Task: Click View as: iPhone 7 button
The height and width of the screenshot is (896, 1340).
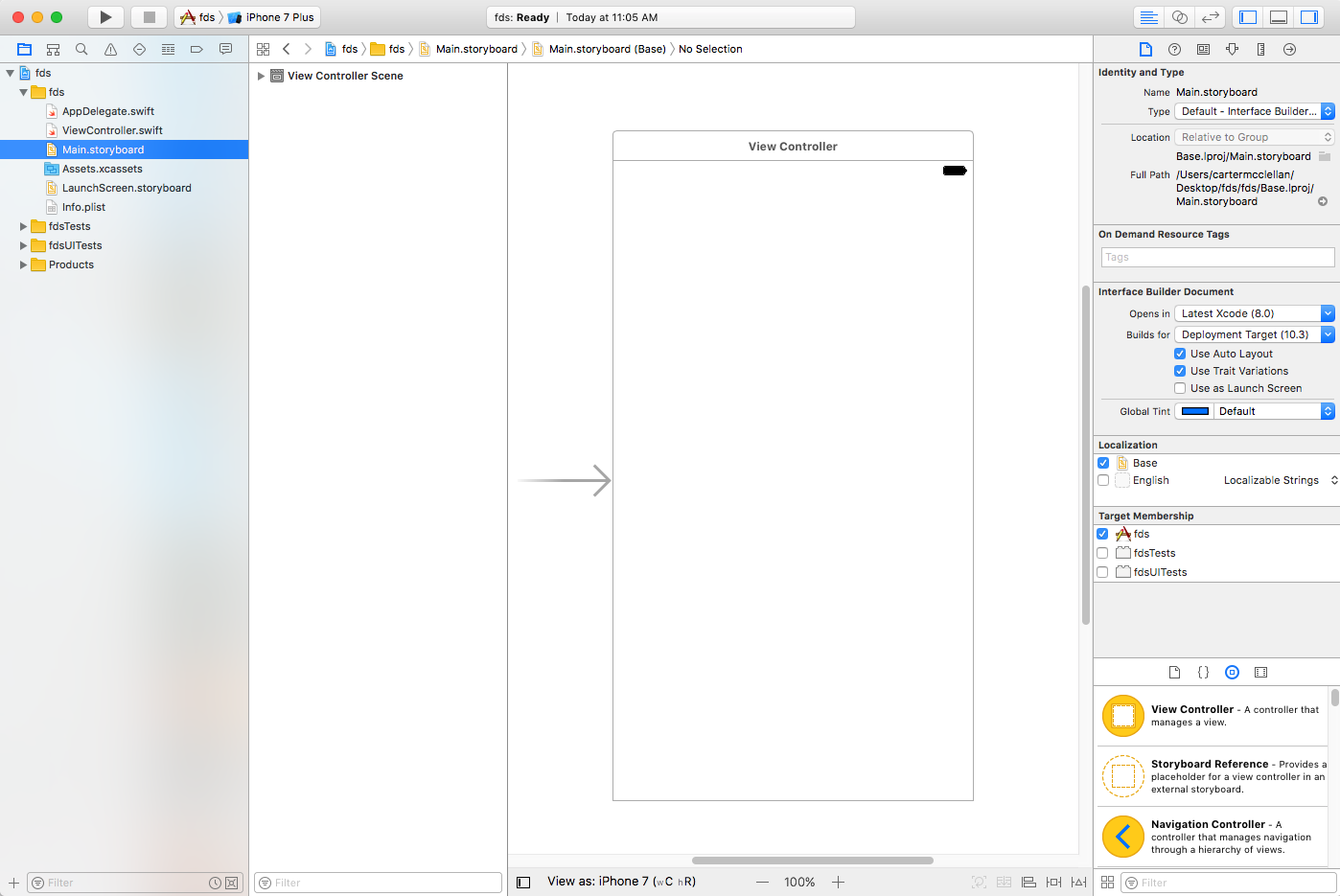Action: [620, 882]
